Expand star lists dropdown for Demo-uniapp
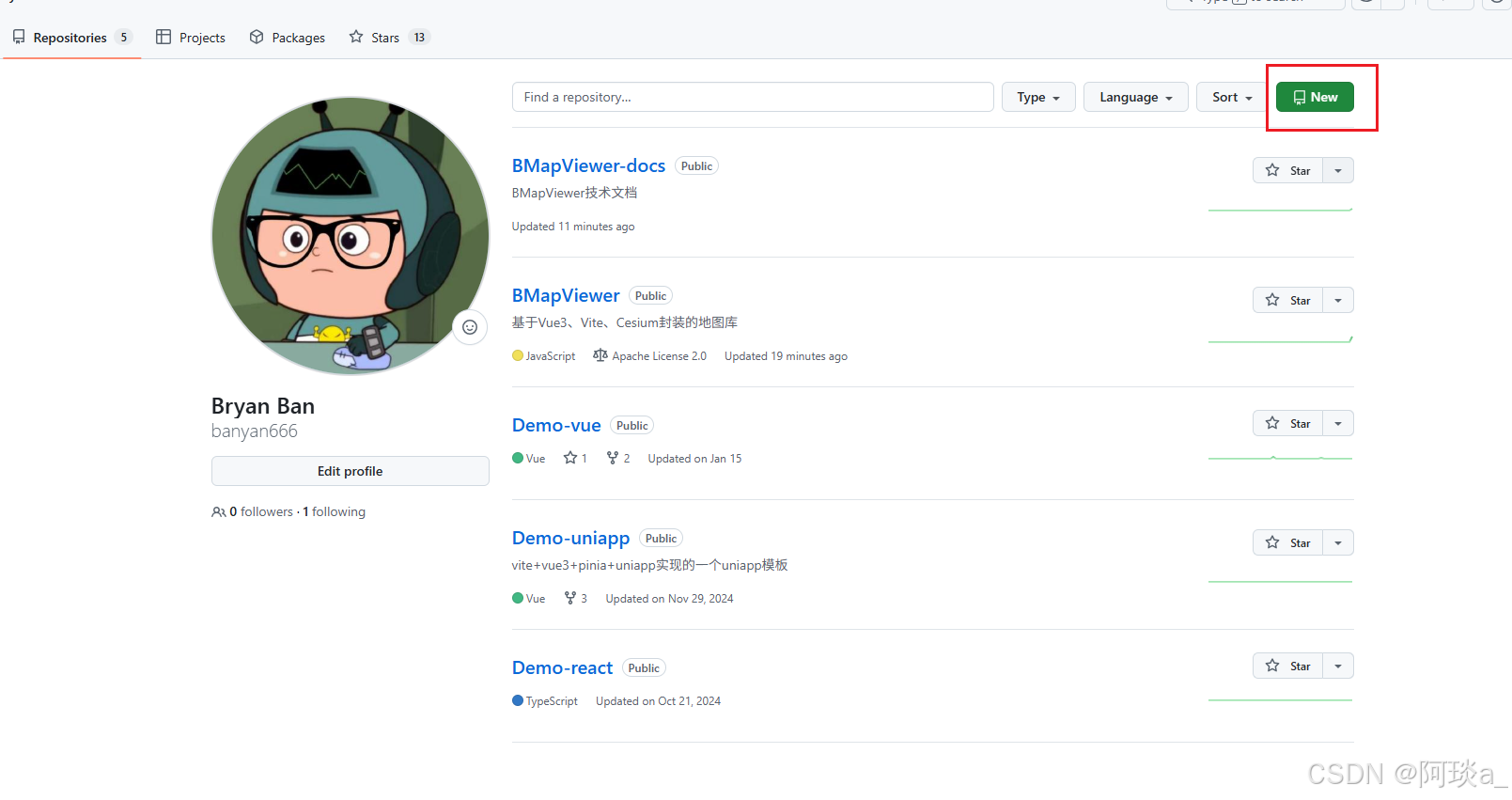The width and height of the screenshot is (1512, 800). pos(1338,542)
